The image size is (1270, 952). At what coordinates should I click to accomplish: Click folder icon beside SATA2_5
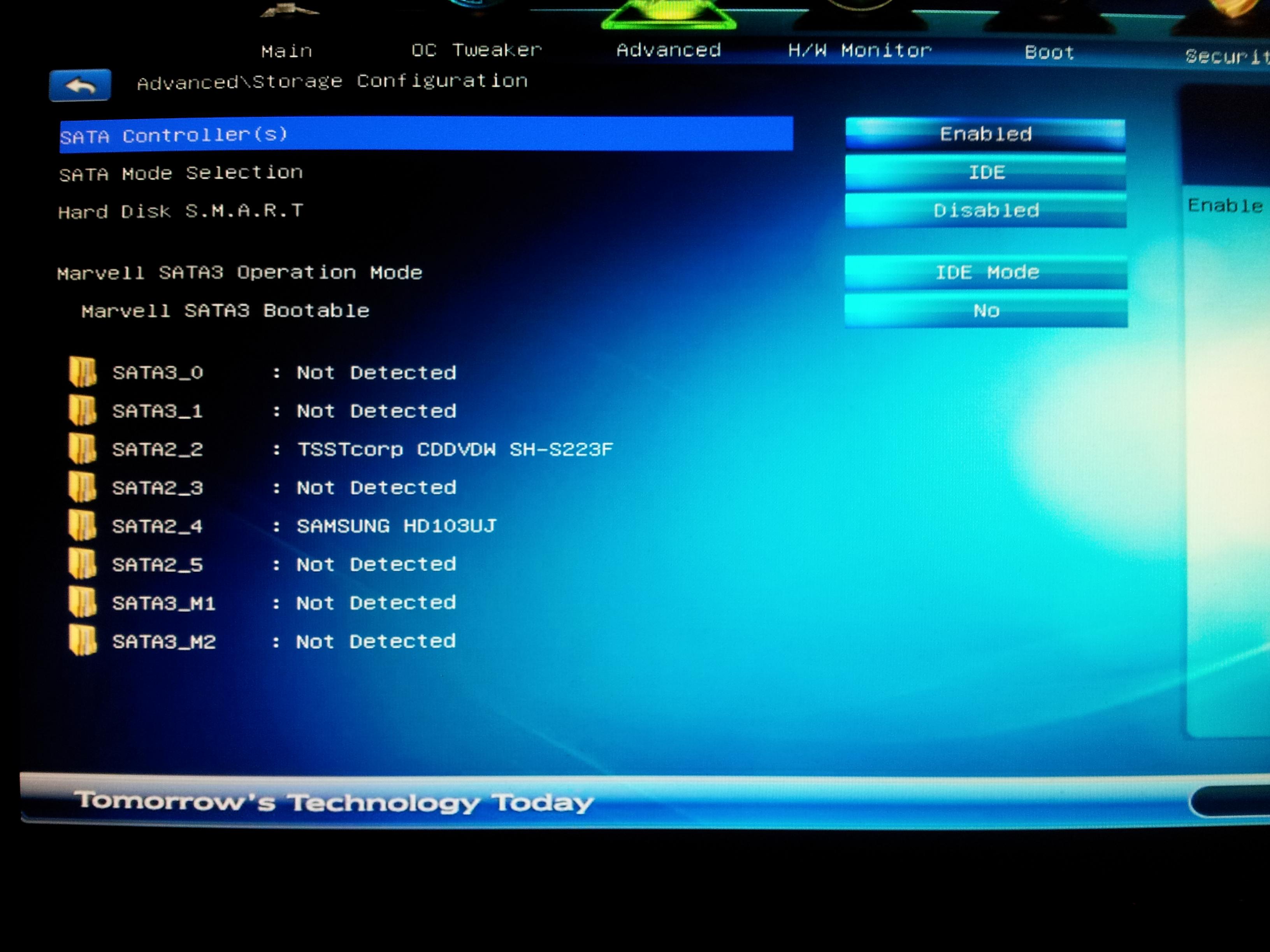tap(82, 564)
